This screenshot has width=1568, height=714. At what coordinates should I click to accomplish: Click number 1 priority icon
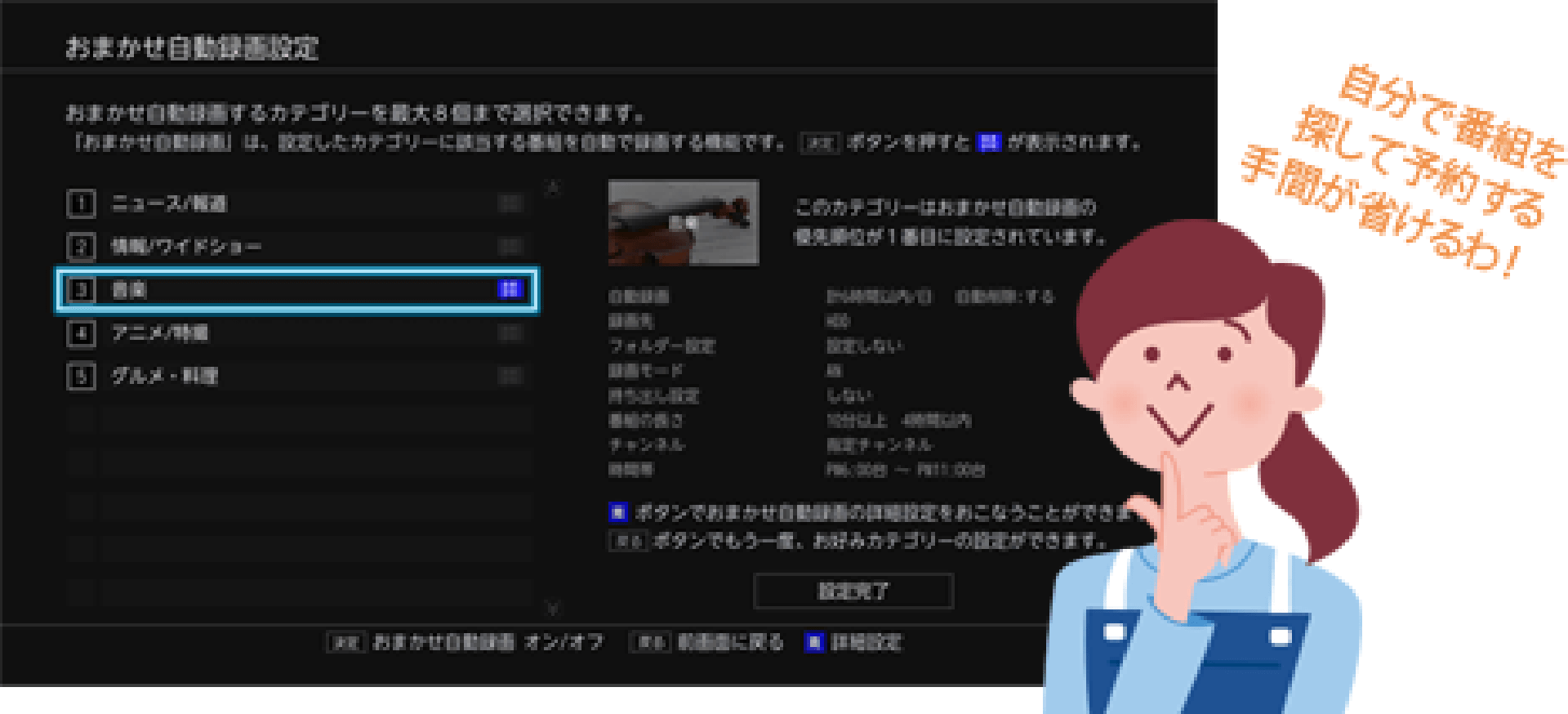click(x=81, y=203)
